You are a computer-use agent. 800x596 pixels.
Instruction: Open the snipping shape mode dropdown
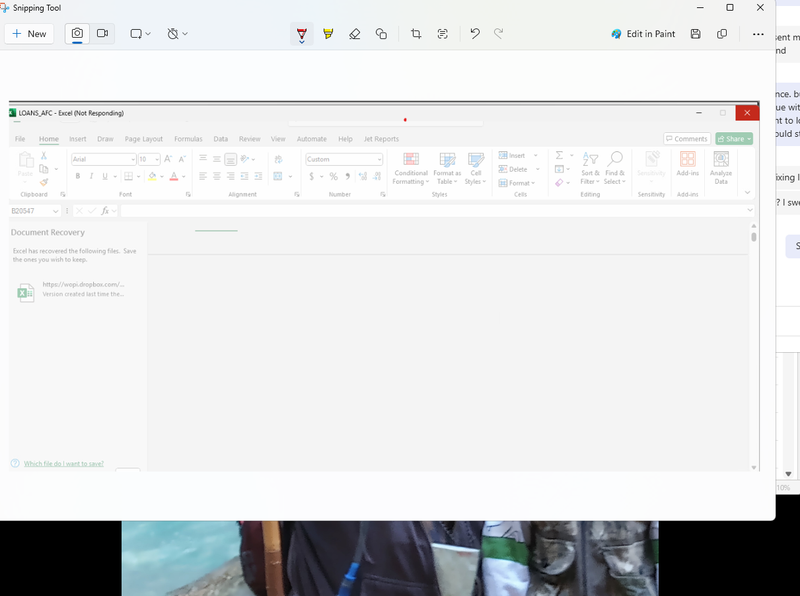coord(140,34)
